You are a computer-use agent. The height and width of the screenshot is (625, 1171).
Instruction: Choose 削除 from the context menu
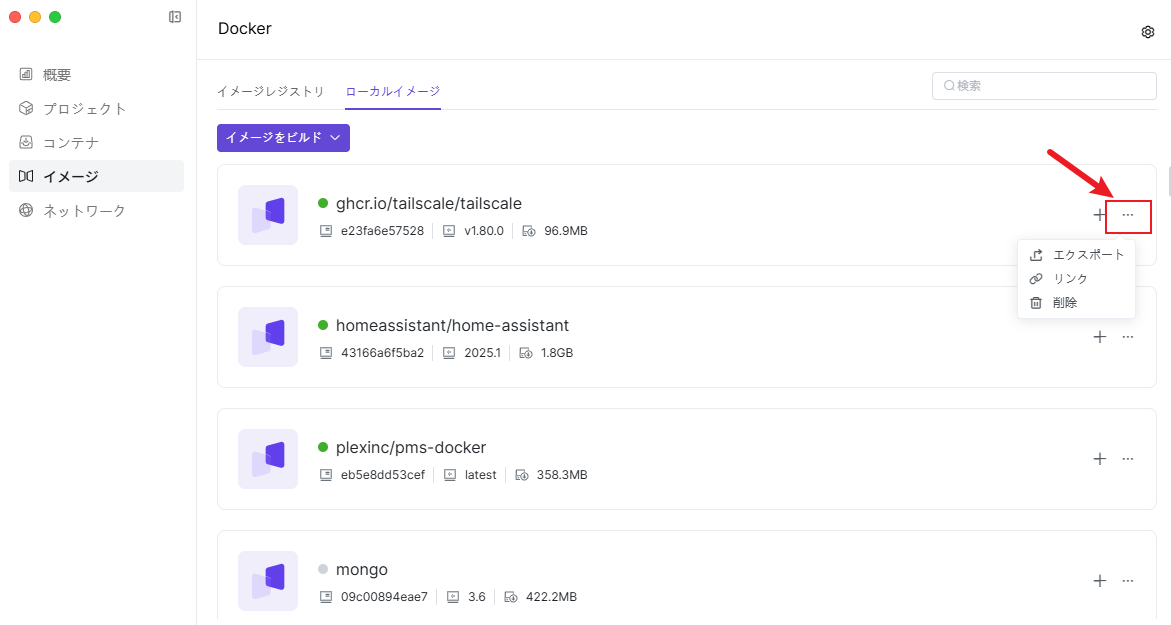1064,303
